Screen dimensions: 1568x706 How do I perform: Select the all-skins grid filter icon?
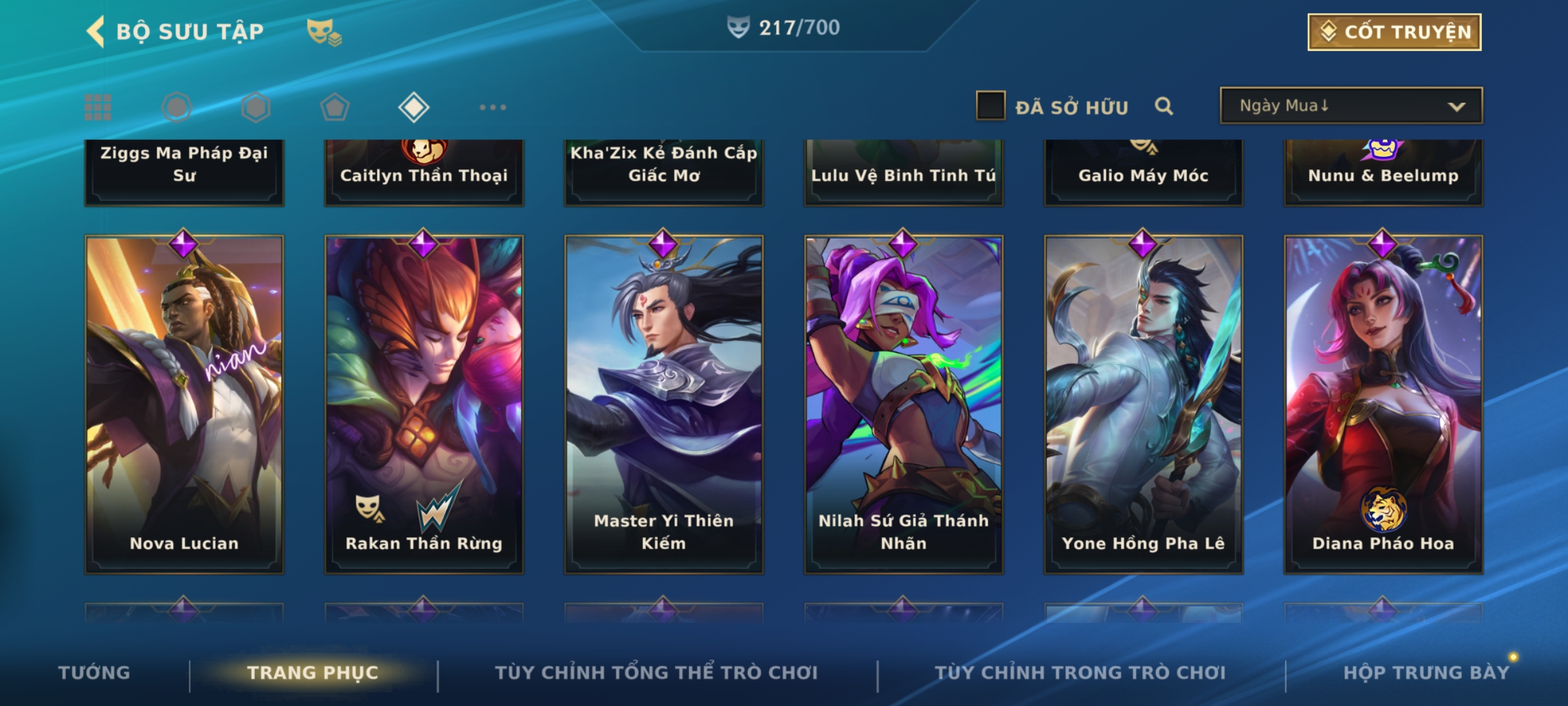point(98,107)
